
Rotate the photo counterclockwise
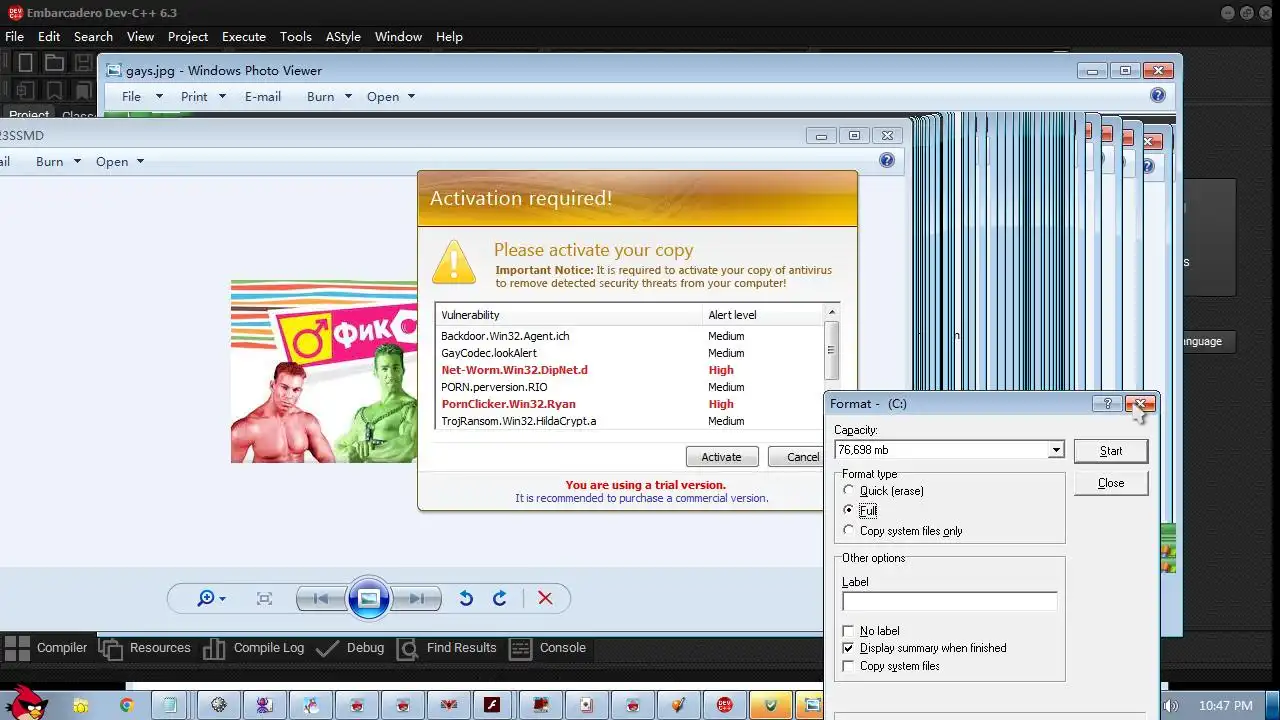pyautogui.click(x=466, y=598)
